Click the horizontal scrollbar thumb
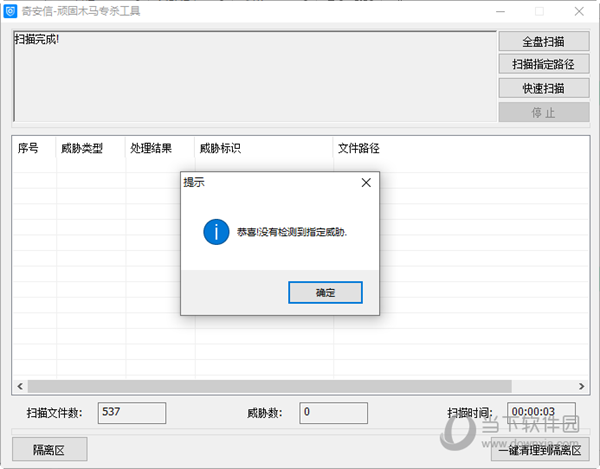Image resolution: width=600 pixels, height=469 pixels. 270,386
